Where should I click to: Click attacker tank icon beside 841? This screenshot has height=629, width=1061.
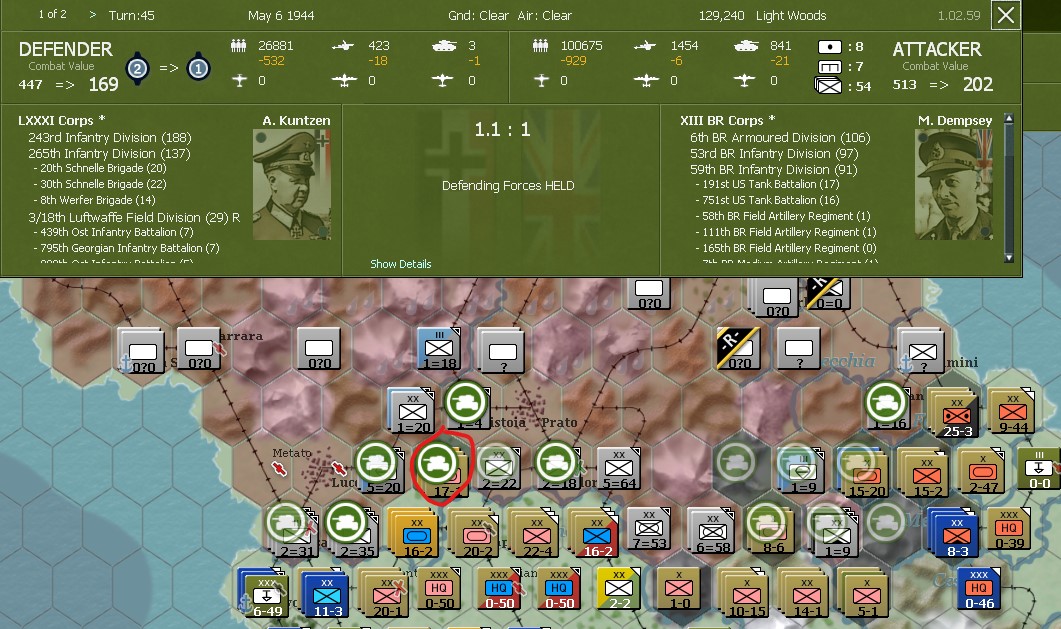pyautogui.click(x=746, y=46)
